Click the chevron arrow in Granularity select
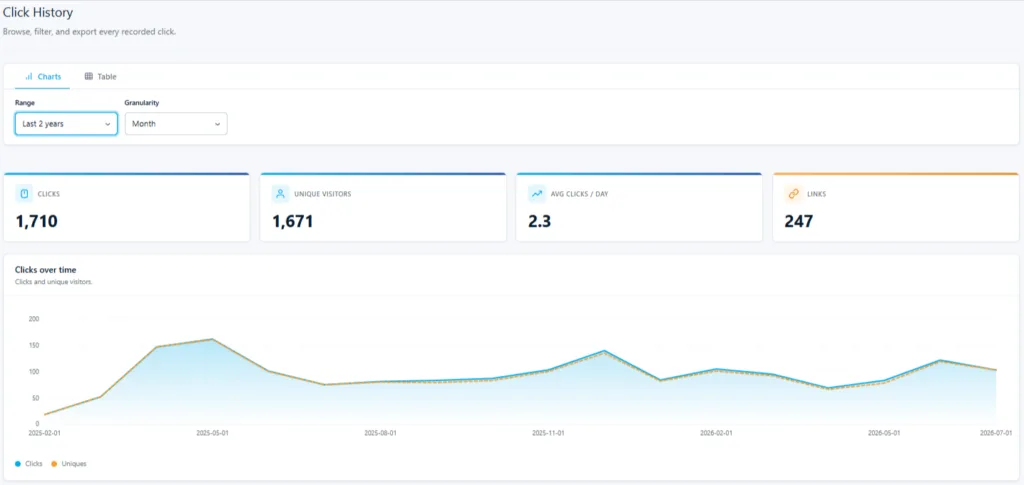Image resolution: width=1024 pixels, height=485 pixels. [217, 123]
